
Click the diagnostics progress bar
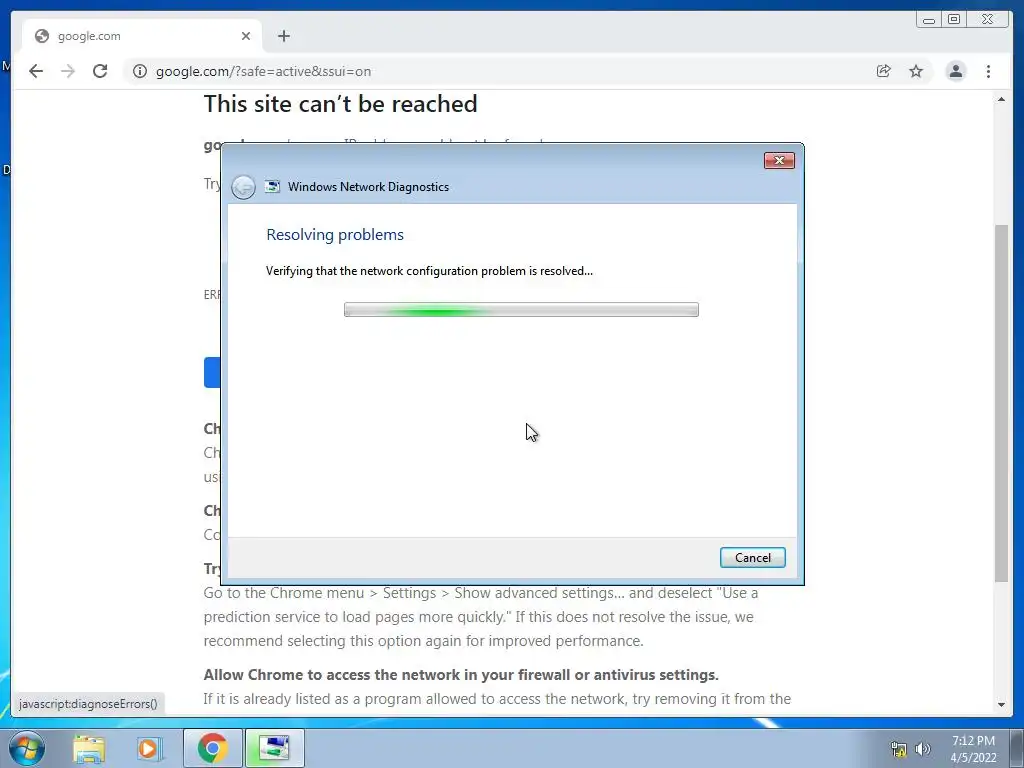click(521, 310)
